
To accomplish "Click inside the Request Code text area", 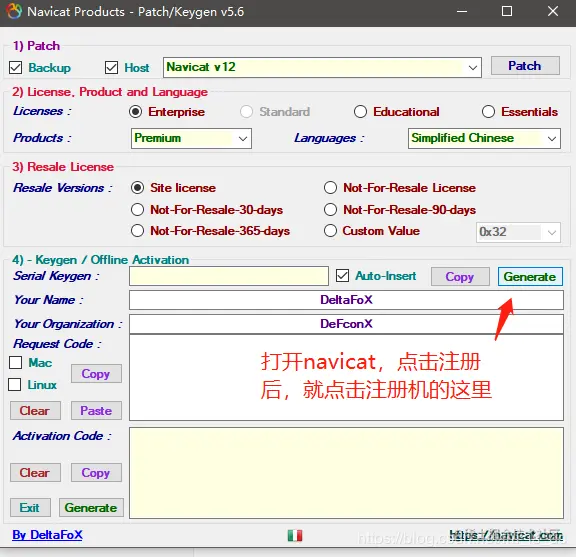I will click(346, 377).
